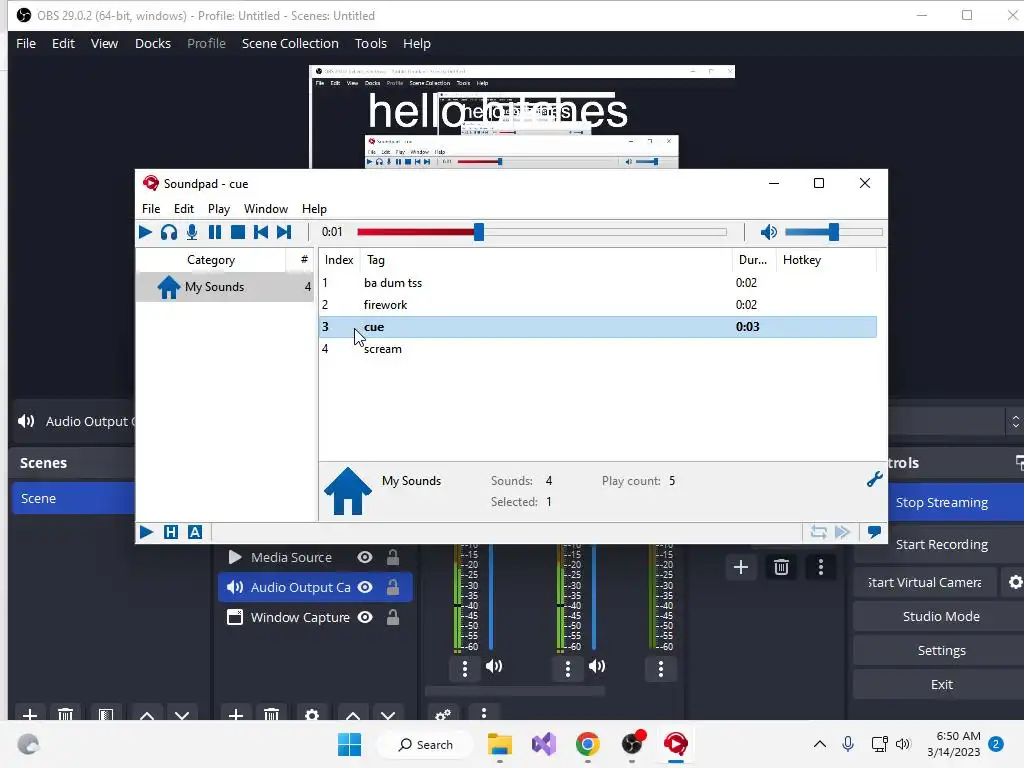The height and width of the screenshot is (768, 1024).
Task: Select the 'cue' sound row
Action: pyautogui.click(x=598, y=327)
